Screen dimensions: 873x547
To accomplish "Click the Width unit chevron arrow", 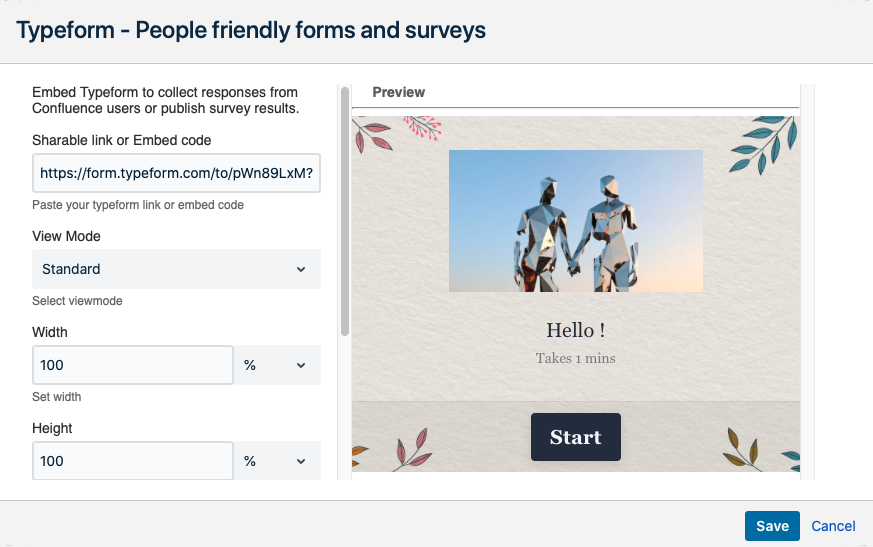I will click(301, 365).
